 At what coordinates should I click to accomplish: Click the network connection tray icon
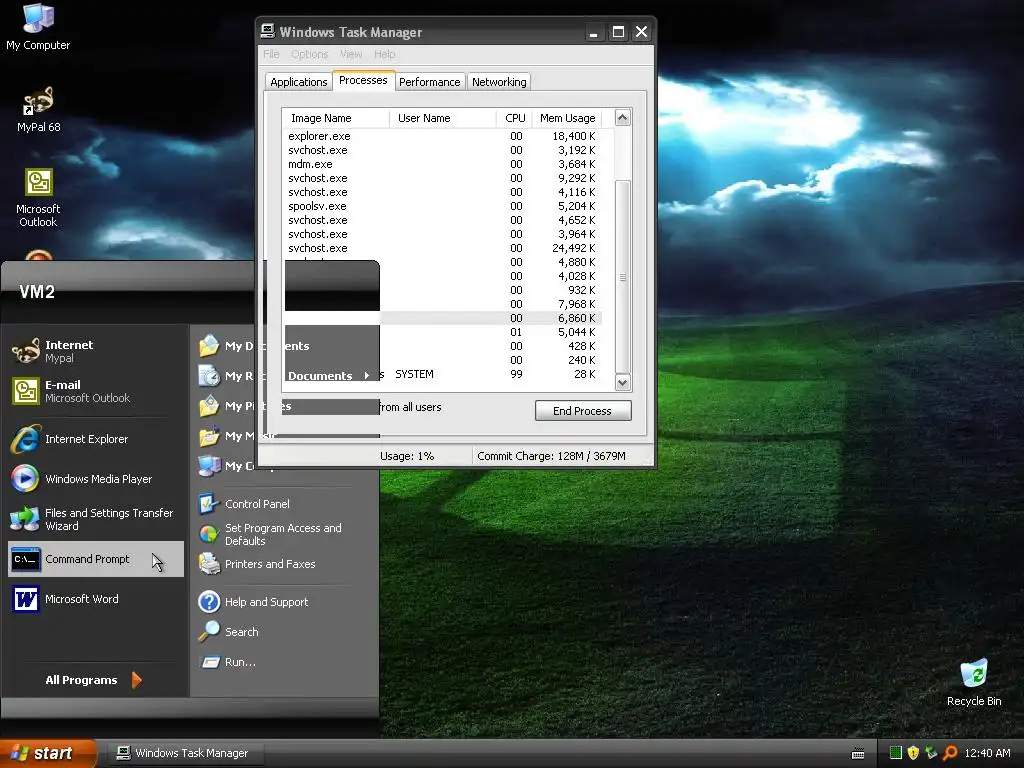[x=931, y=753]
